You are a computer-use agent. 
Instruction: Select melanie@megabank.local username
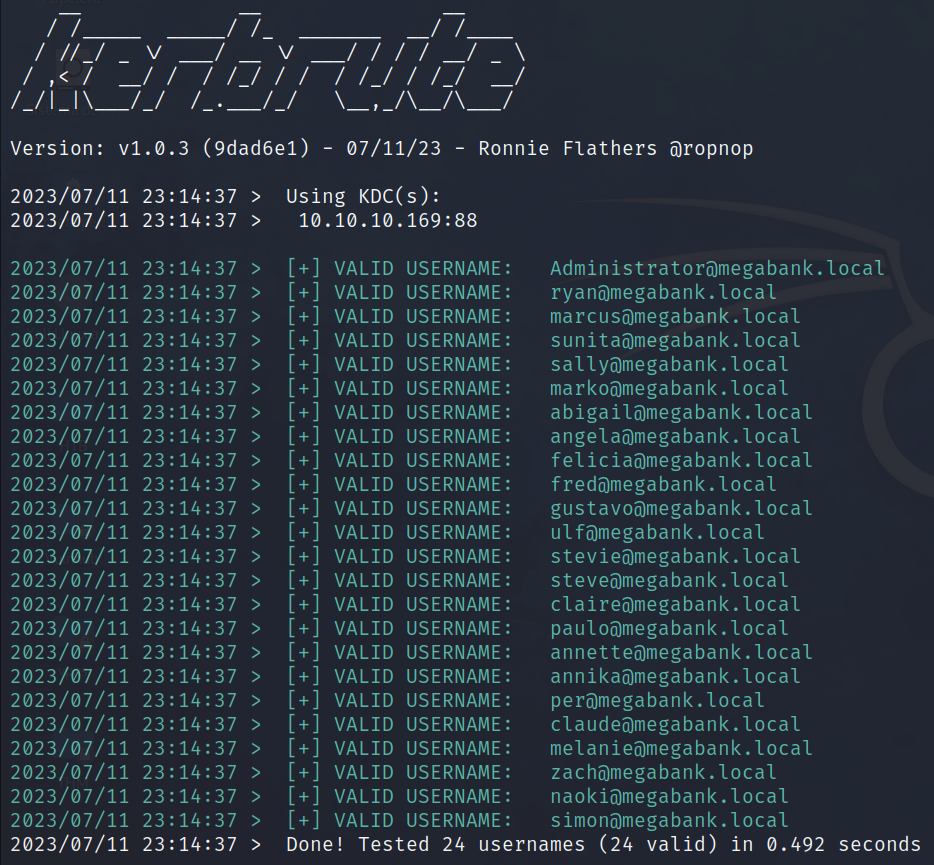680,748
